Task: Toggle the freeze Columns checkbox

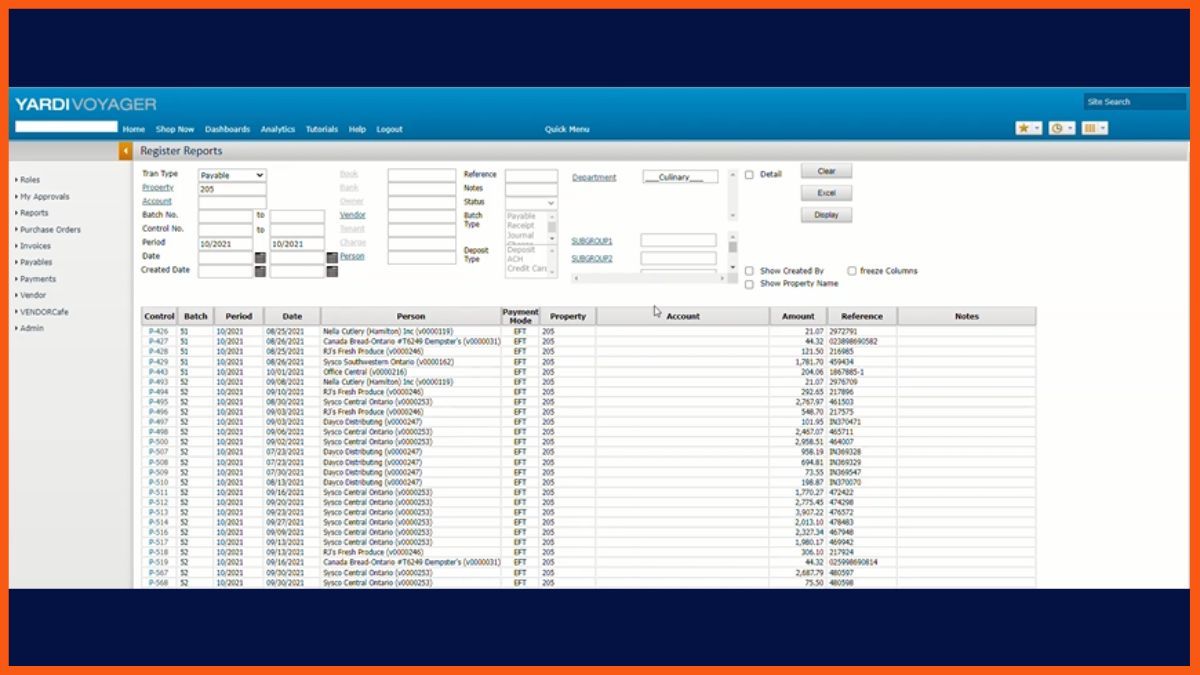Action: tap(852, 271)
